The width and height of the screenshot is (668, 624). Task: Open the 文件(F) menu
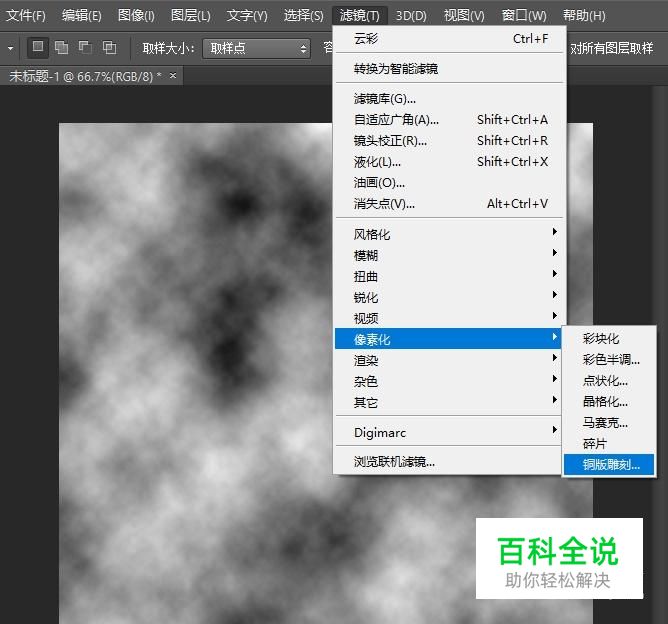click(x=26, y=16)
